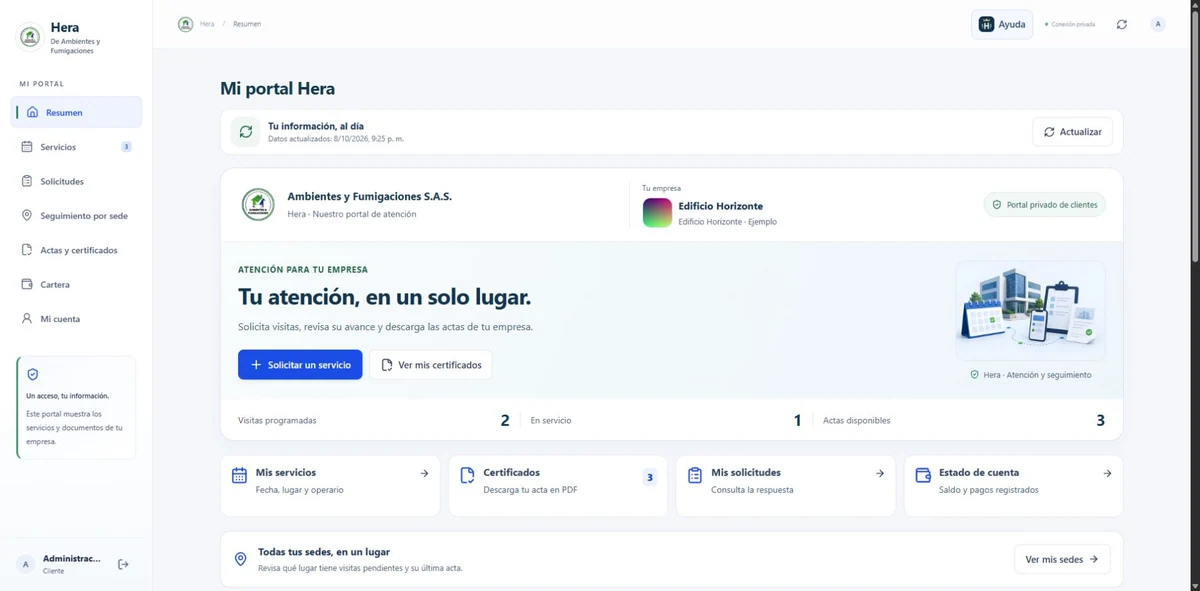Click the document icon on Certificados card
This screenshot has width=1200, height=591.
[467, 475]
